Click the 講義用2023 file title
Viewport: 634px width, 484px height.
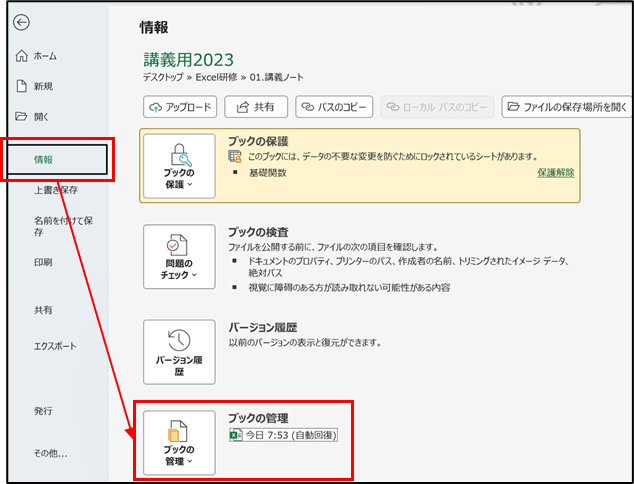[x=188, y=60]
